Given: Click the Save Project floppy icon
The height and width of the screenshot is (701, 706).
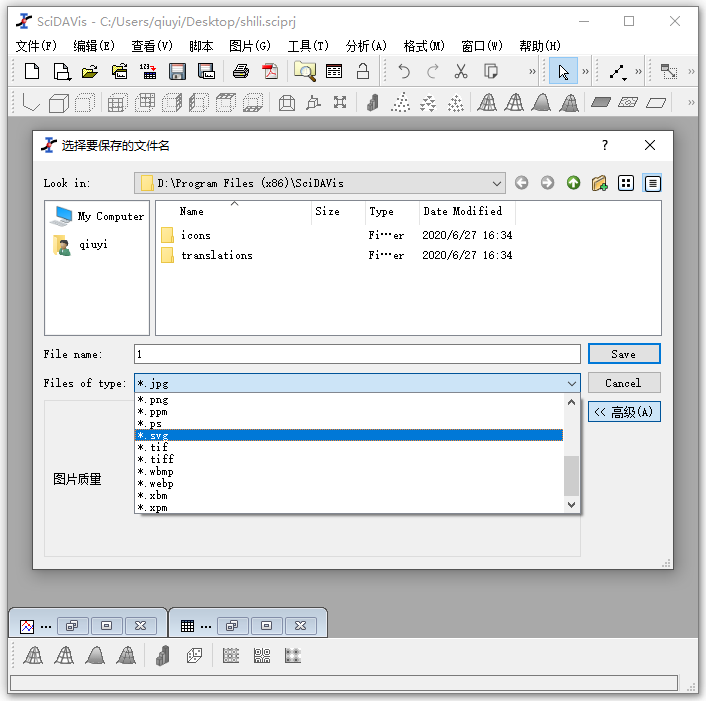Looking at the screenshot, I should tap(178, 71).
